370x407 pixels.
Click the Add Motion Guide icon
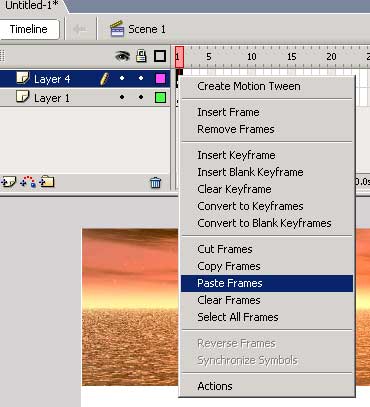coord(28,182)
